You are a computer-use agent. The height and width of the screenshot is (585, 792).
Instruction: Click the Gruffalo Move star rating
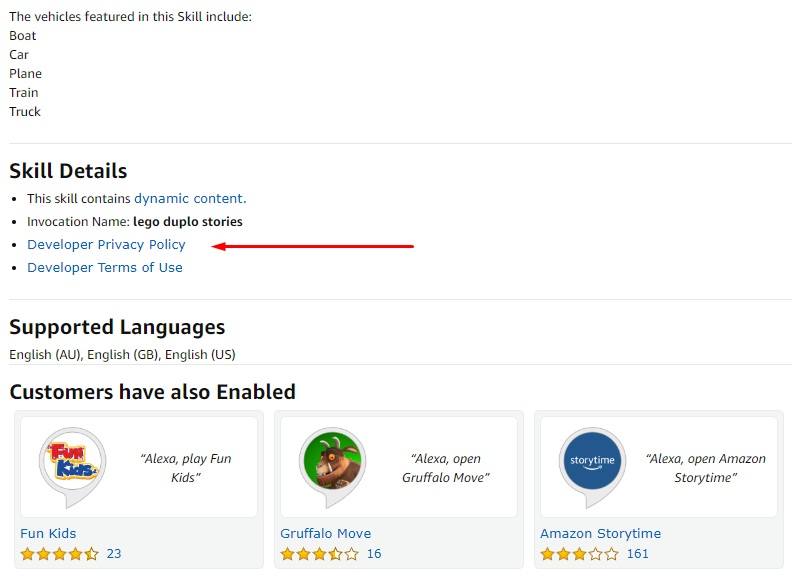pos(319,554)
